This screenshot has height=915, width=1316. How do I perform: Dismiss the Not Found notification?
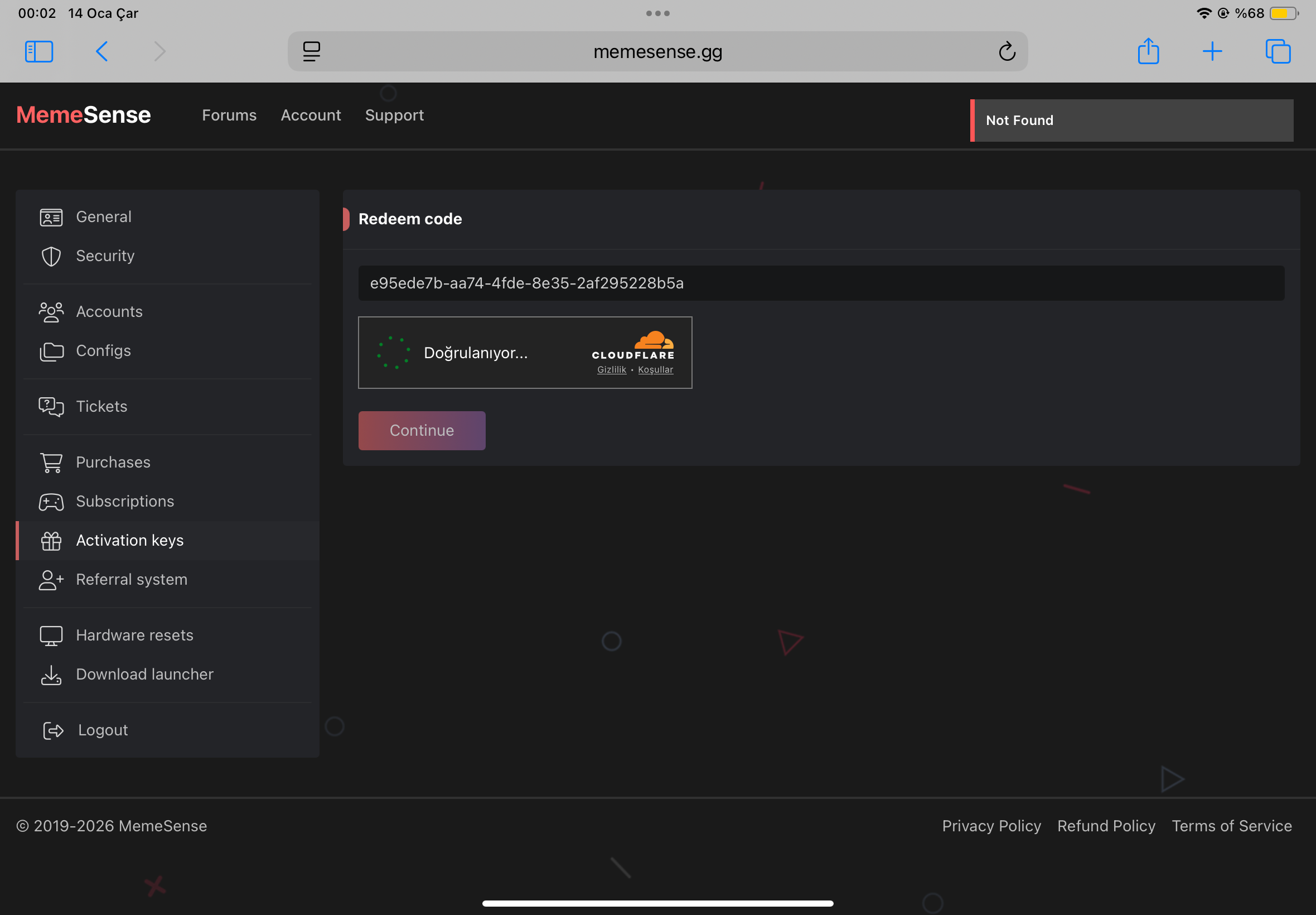point(1131,121)
